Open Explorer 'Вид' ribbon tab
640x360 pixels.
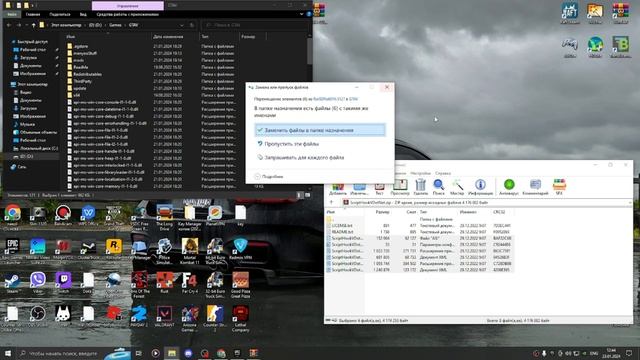click(83, 14)
